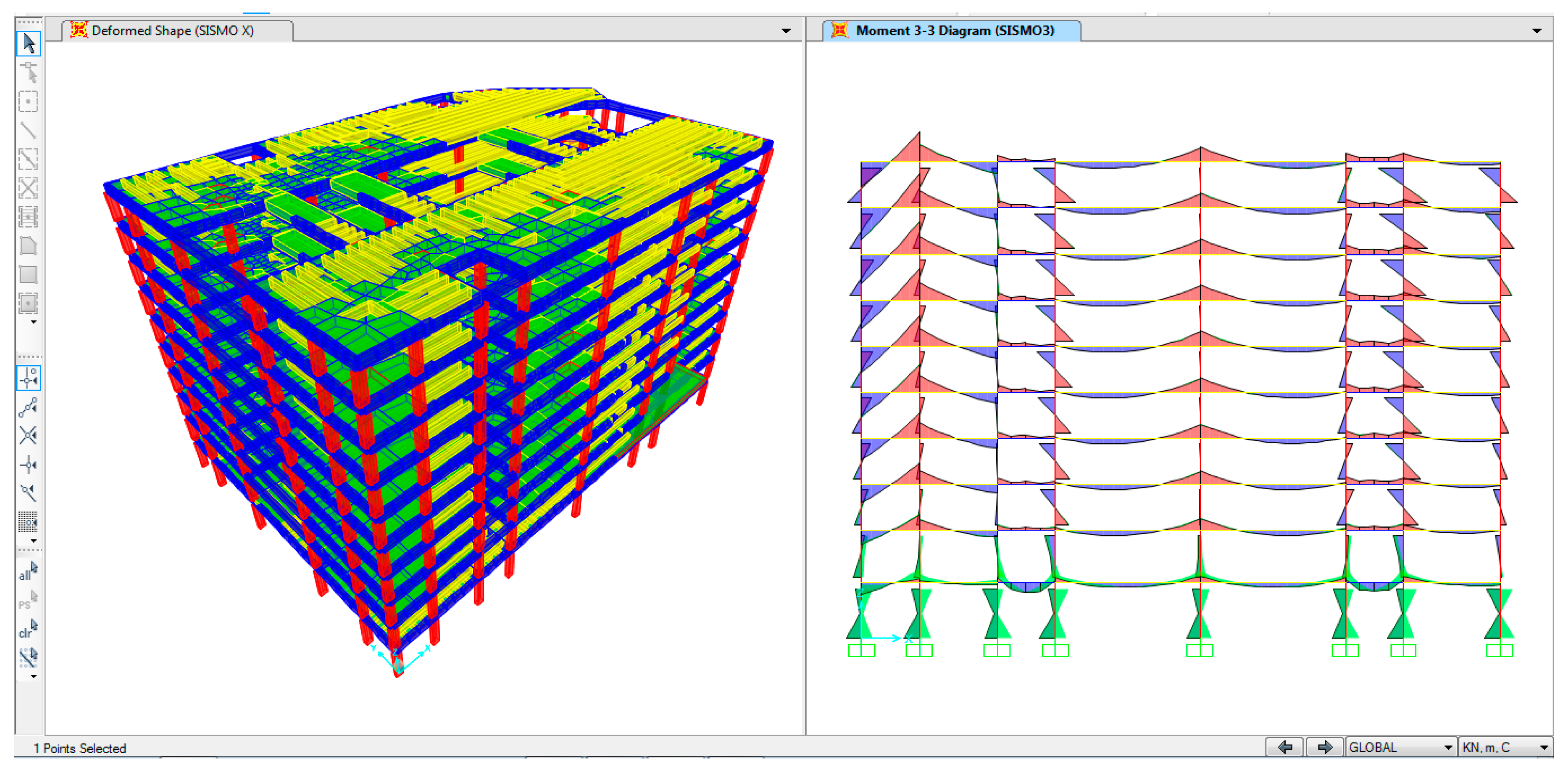The width and height of the screenshot is (1568, 781).
Task: Toggle snap to intersections
Action: click(x=28, y=435)
